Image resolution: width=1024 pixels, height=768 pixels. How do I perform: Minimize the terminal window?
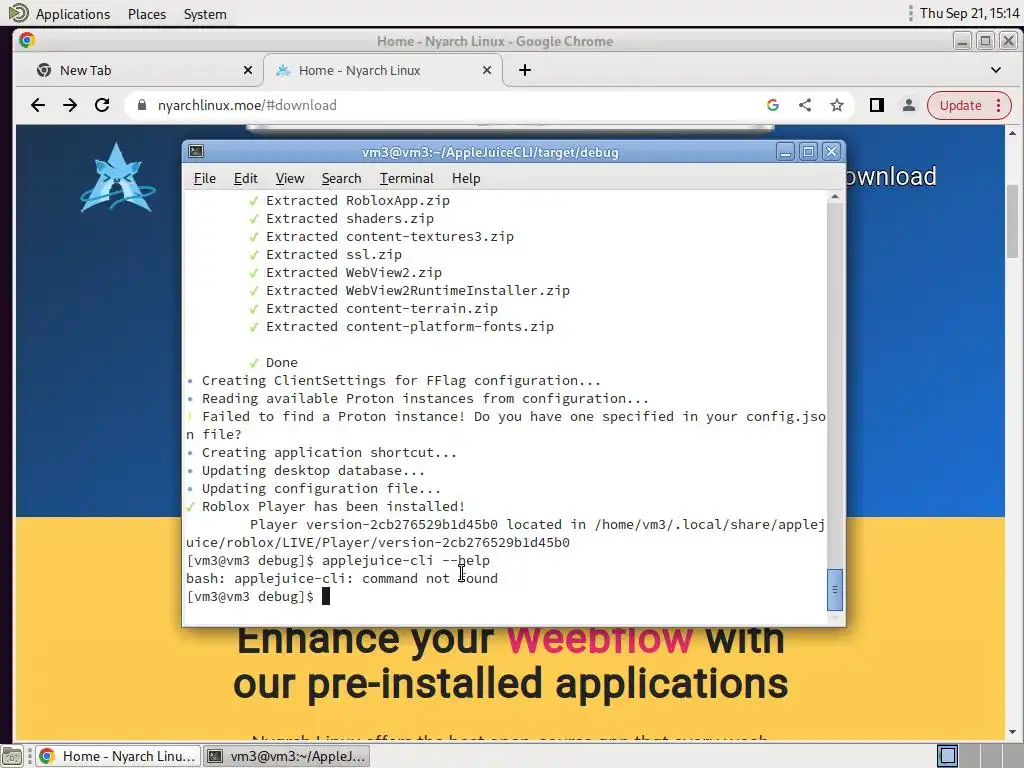(x=786, y=152)
